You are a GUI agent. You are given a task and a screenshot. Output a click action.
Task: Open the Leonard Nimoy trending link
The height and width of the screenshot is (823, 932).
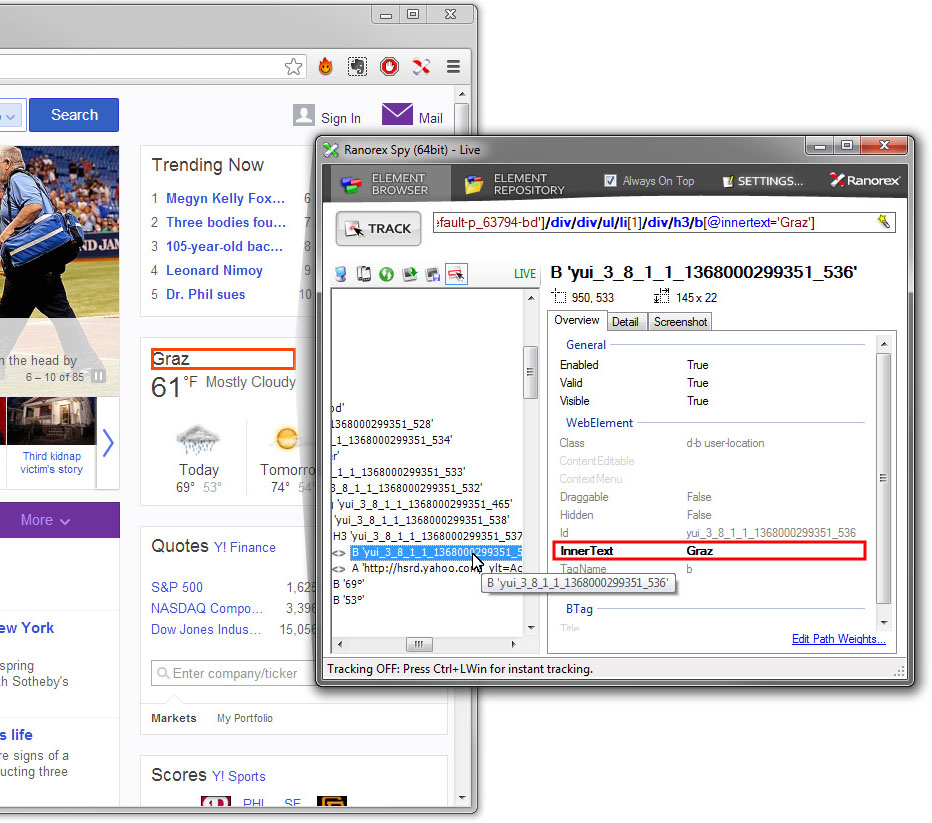point(214,270)
